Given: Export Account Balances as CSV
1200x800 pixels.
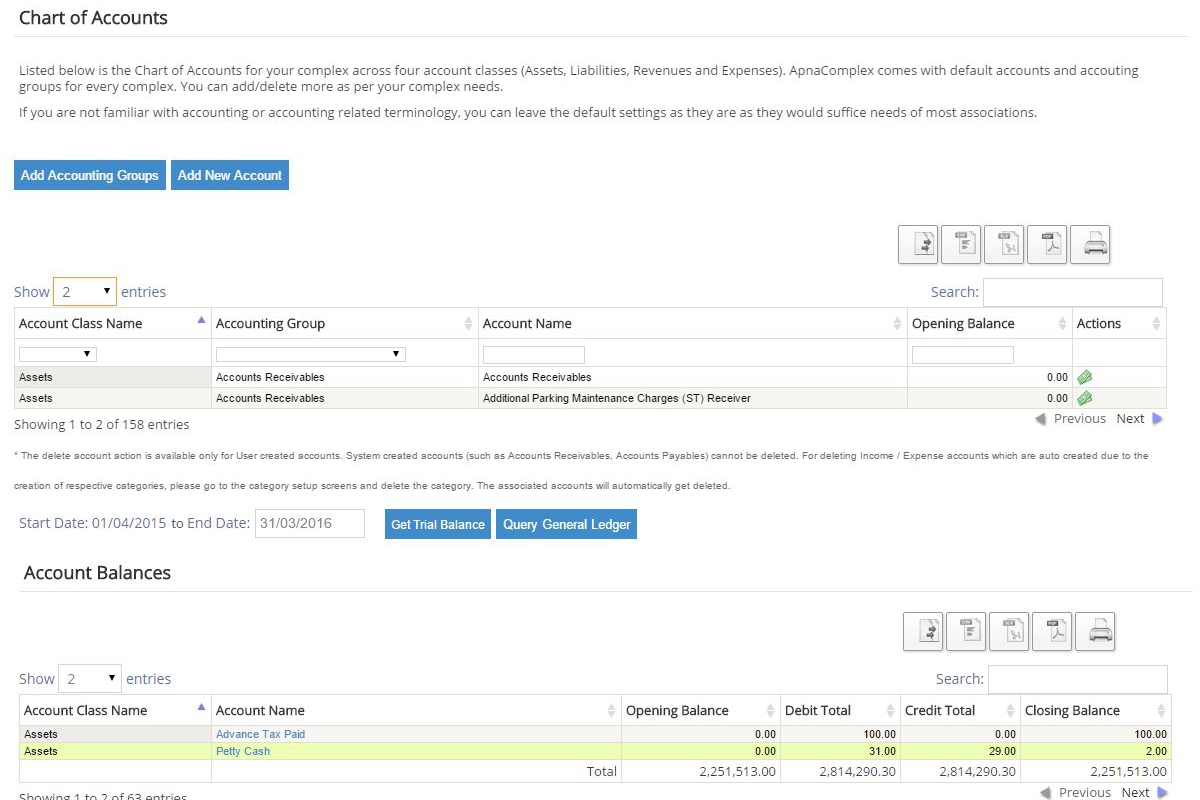Looking at the screenshot, I should click(x=965, y=631).
